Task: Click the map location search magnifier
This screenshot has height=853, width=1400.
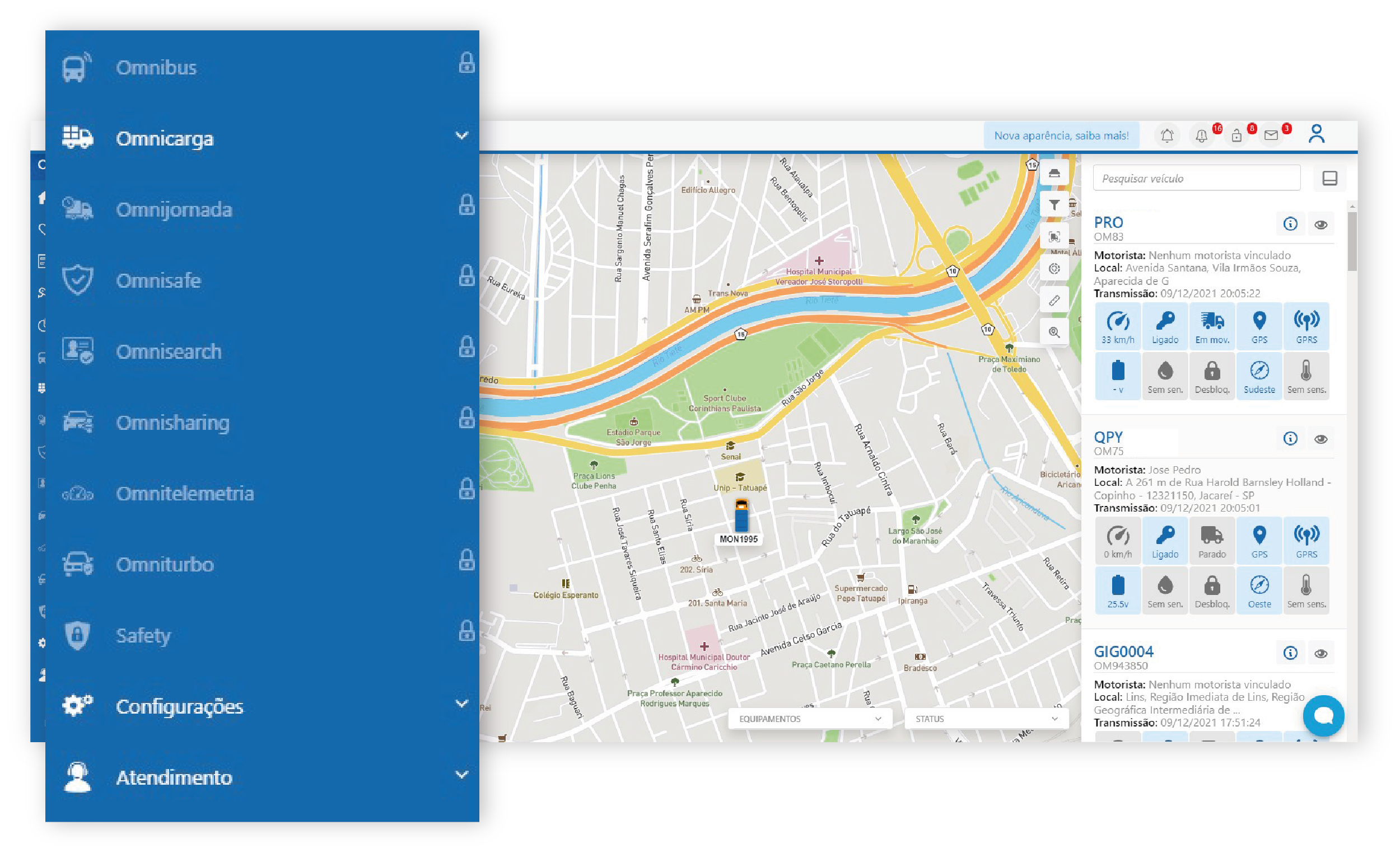Action: 1054,332
